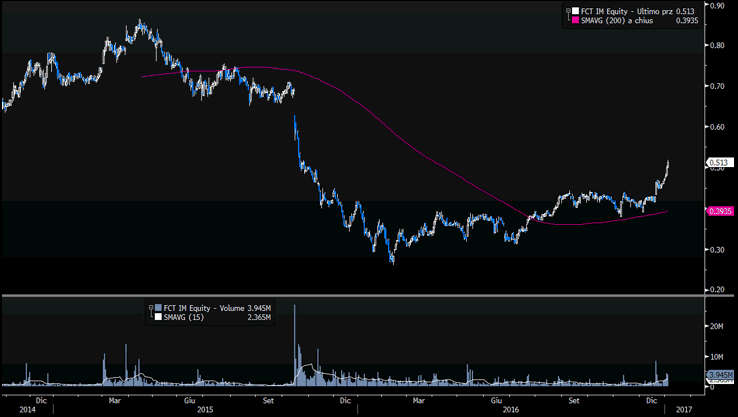Image resolution: width=738 pixels, height=417 pixels.
Task: Click the 2015 year label on time axis
Action: pyautogui.click(x=205, y=409)
